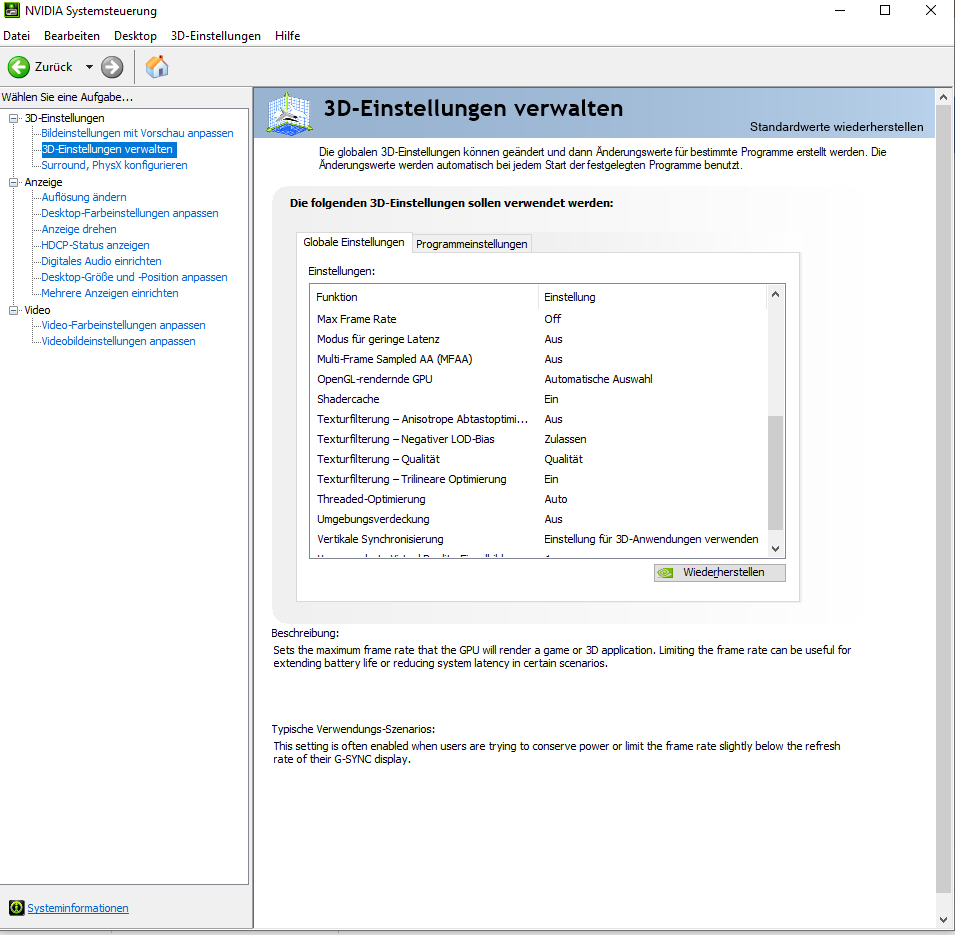The height and width of the screenshot is (935, 955).
Task: Select Texturfilterung Qualität function row
Action: tap(538, 459)
